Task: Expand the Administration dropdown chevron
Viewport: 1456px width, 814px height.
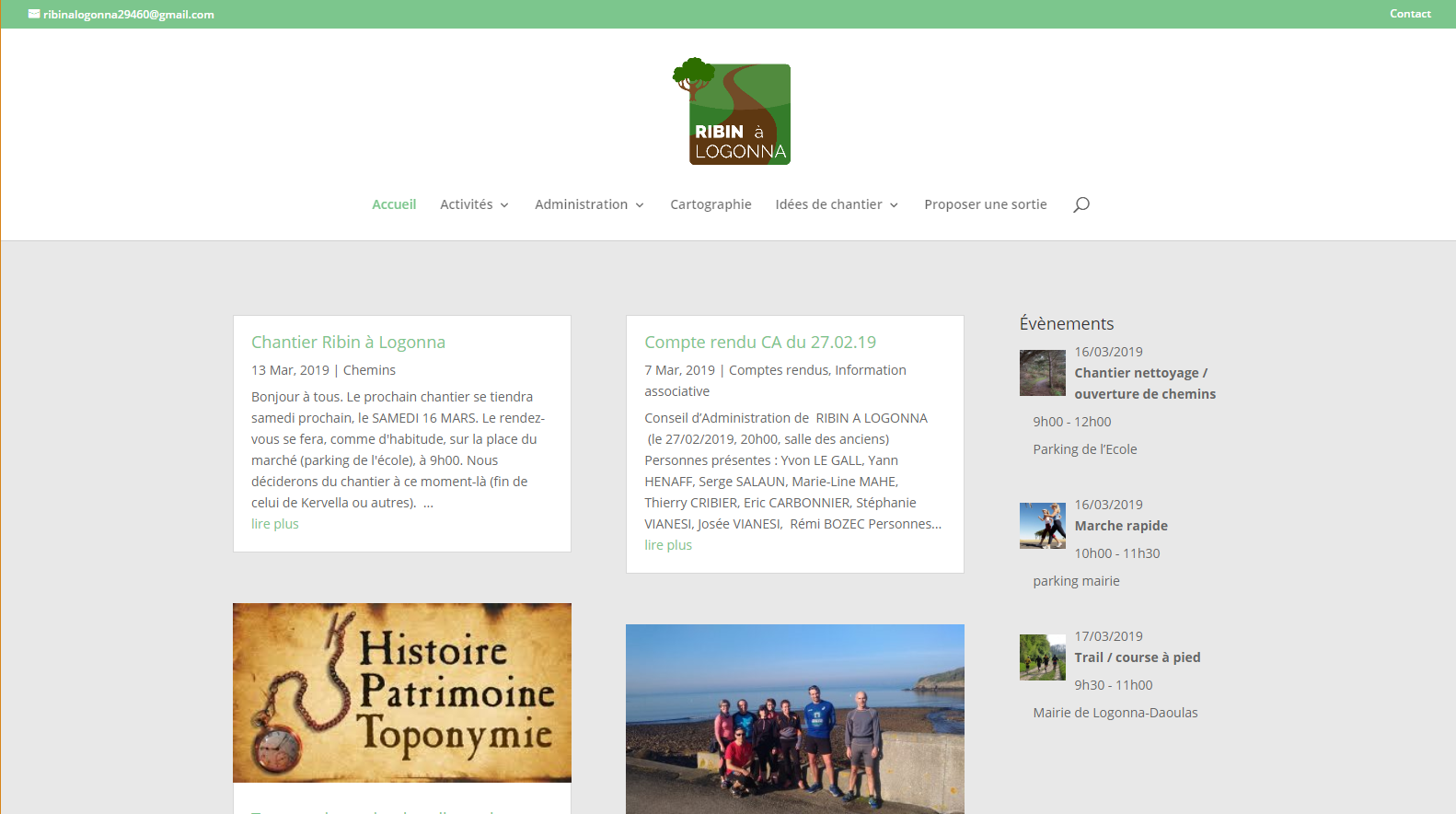Action: (x=640, y=205)
